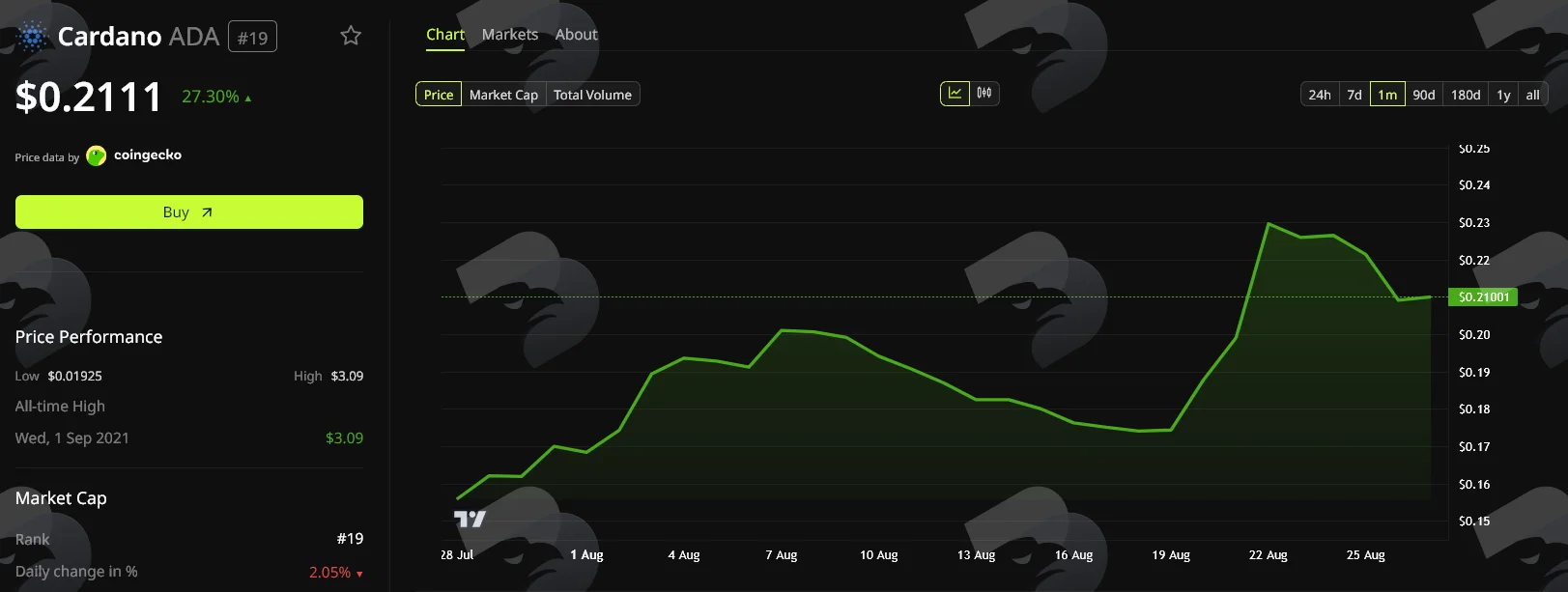1568x592 pixels.
Task: Click the Low $0.01925 value
Action: point(75,376)
